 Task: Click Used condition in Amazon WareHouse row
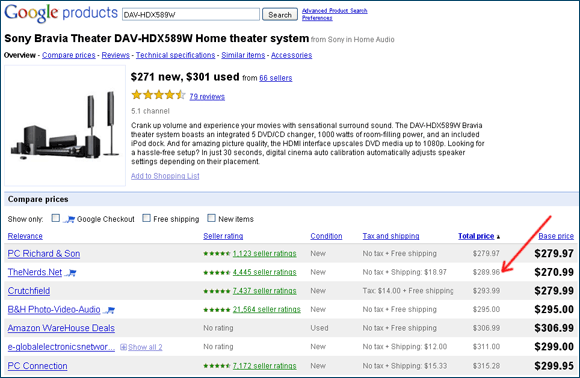tap(319, 328)
